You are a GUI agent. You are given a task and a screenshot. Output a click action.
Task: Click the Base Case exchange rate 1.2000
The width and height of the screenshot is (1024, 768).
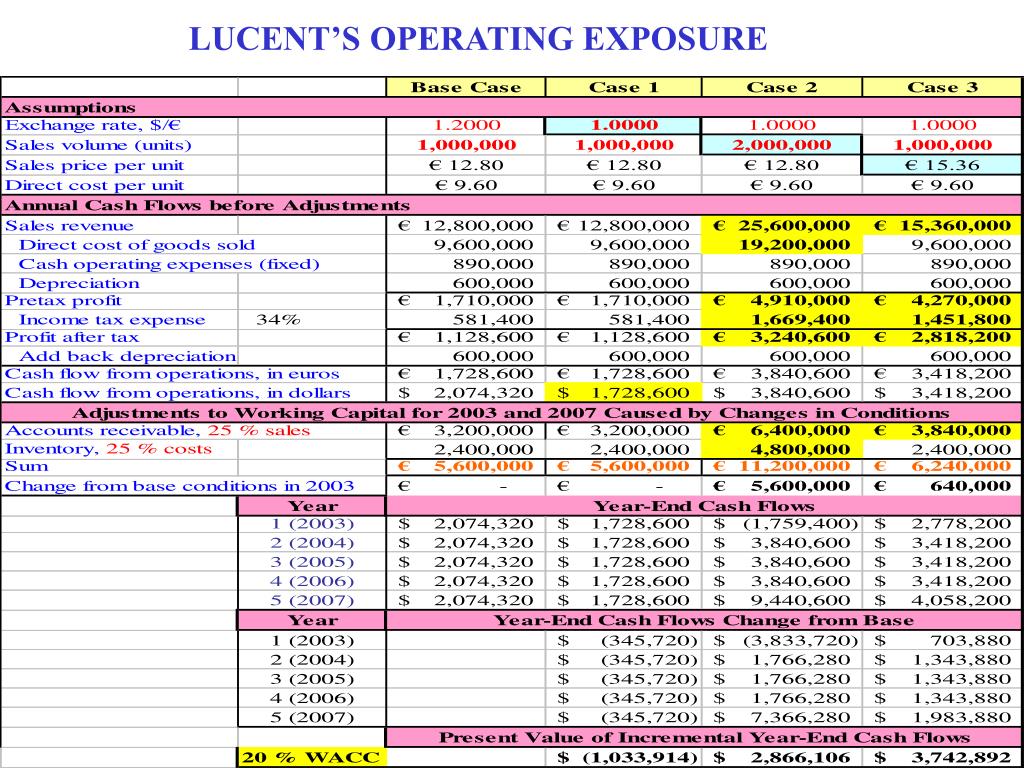[466, 125]
